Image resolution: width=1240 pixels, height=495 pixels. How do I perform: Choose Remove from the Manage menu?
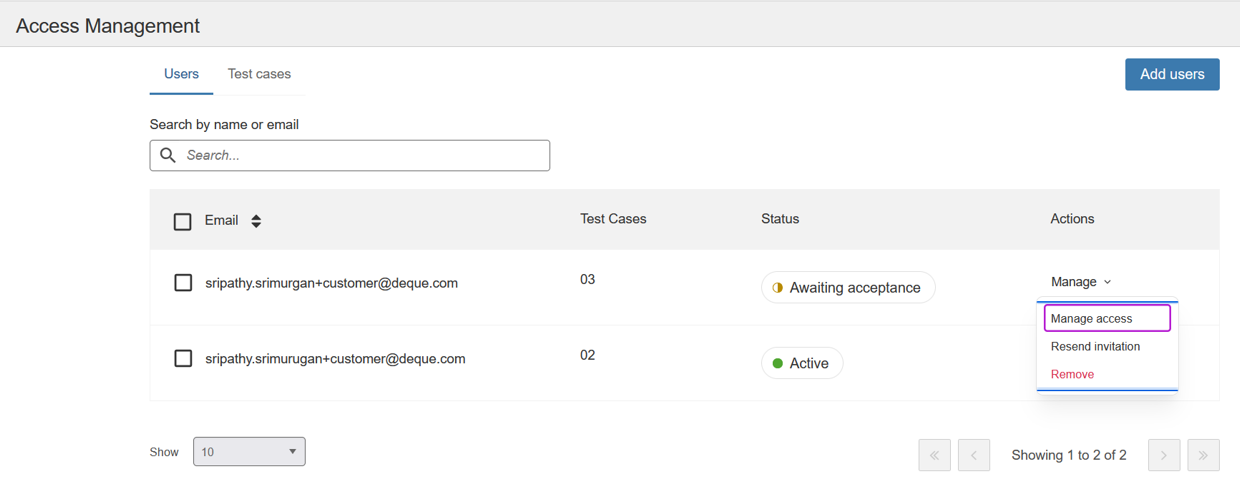coord(1107,374)
